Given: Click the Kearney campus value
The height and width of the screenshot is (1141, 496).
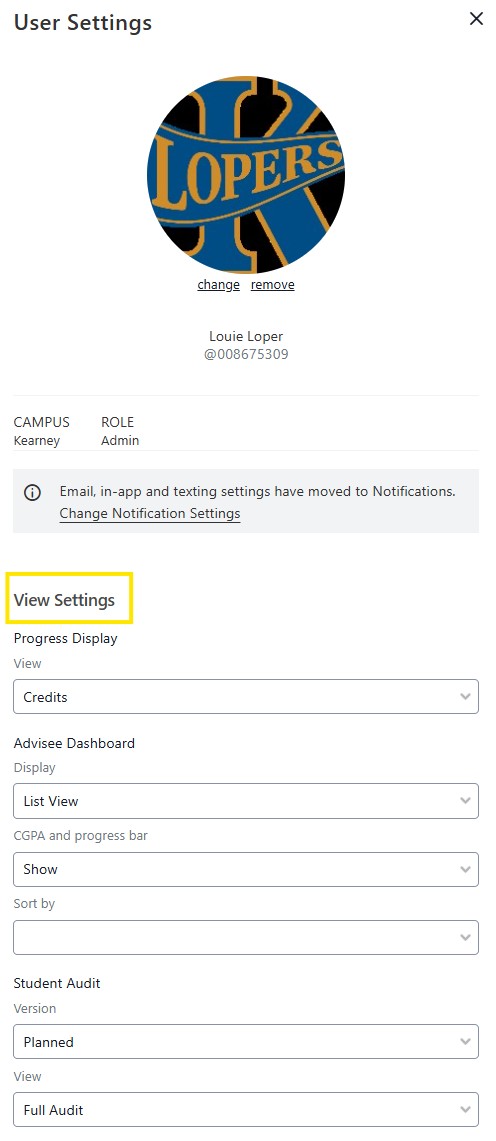Looking at the screenshot, I should [37, 441].
